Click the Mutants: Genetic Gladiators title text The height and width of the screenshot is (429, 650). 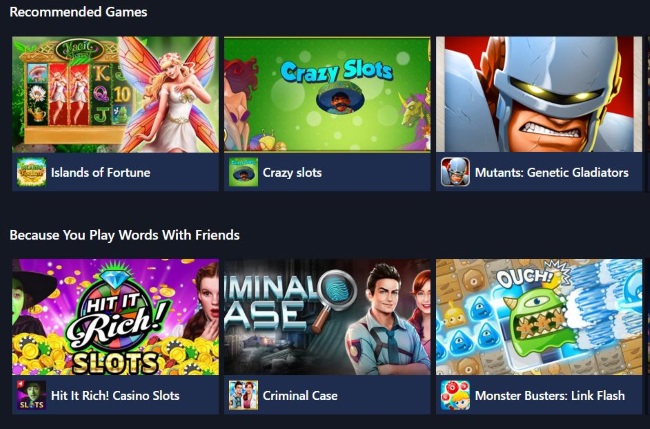(552, 172)
